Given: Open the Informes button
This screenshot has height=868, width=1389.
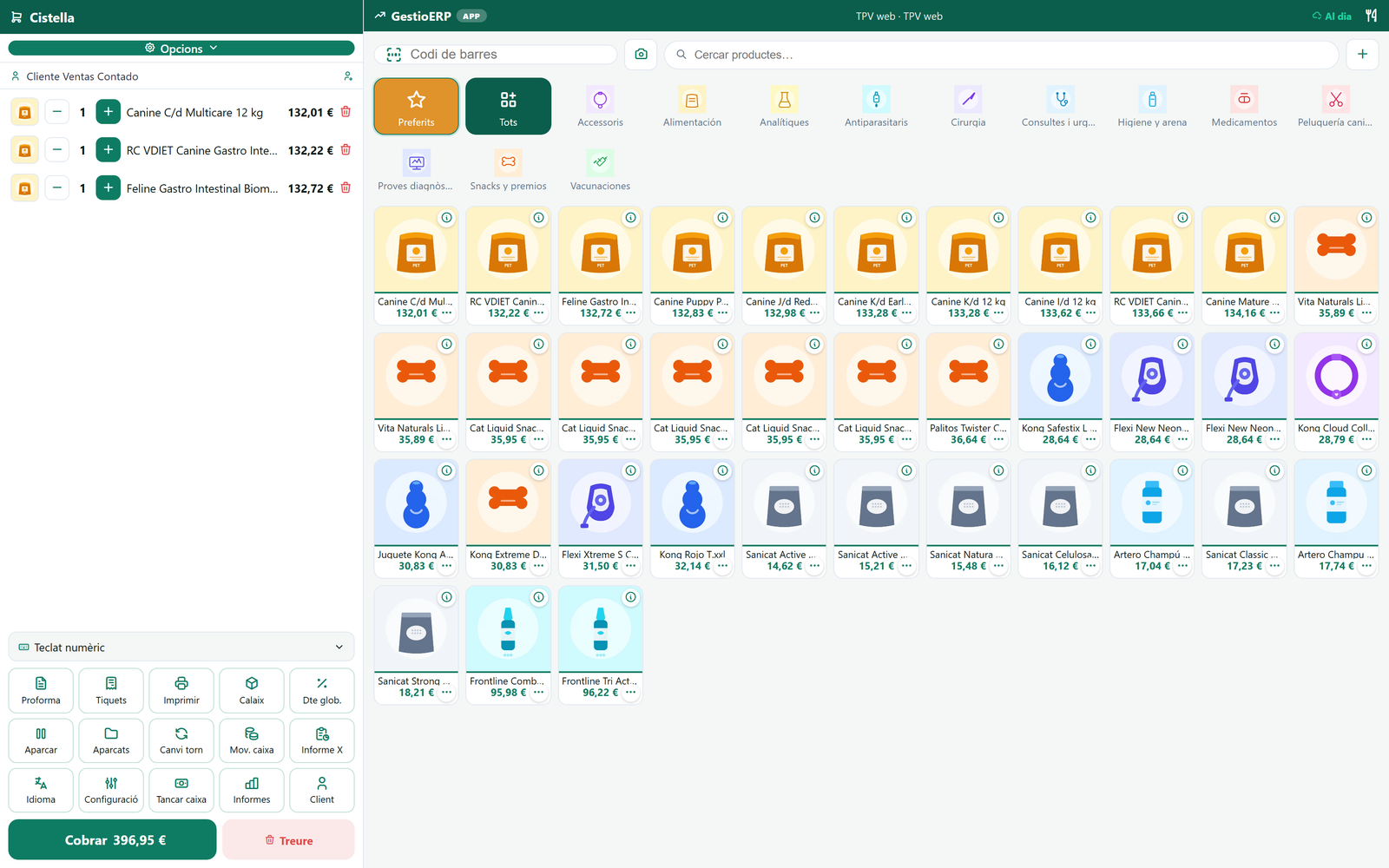Looking at the screenshot, I should pyautogui.click(x=252, y=790).
